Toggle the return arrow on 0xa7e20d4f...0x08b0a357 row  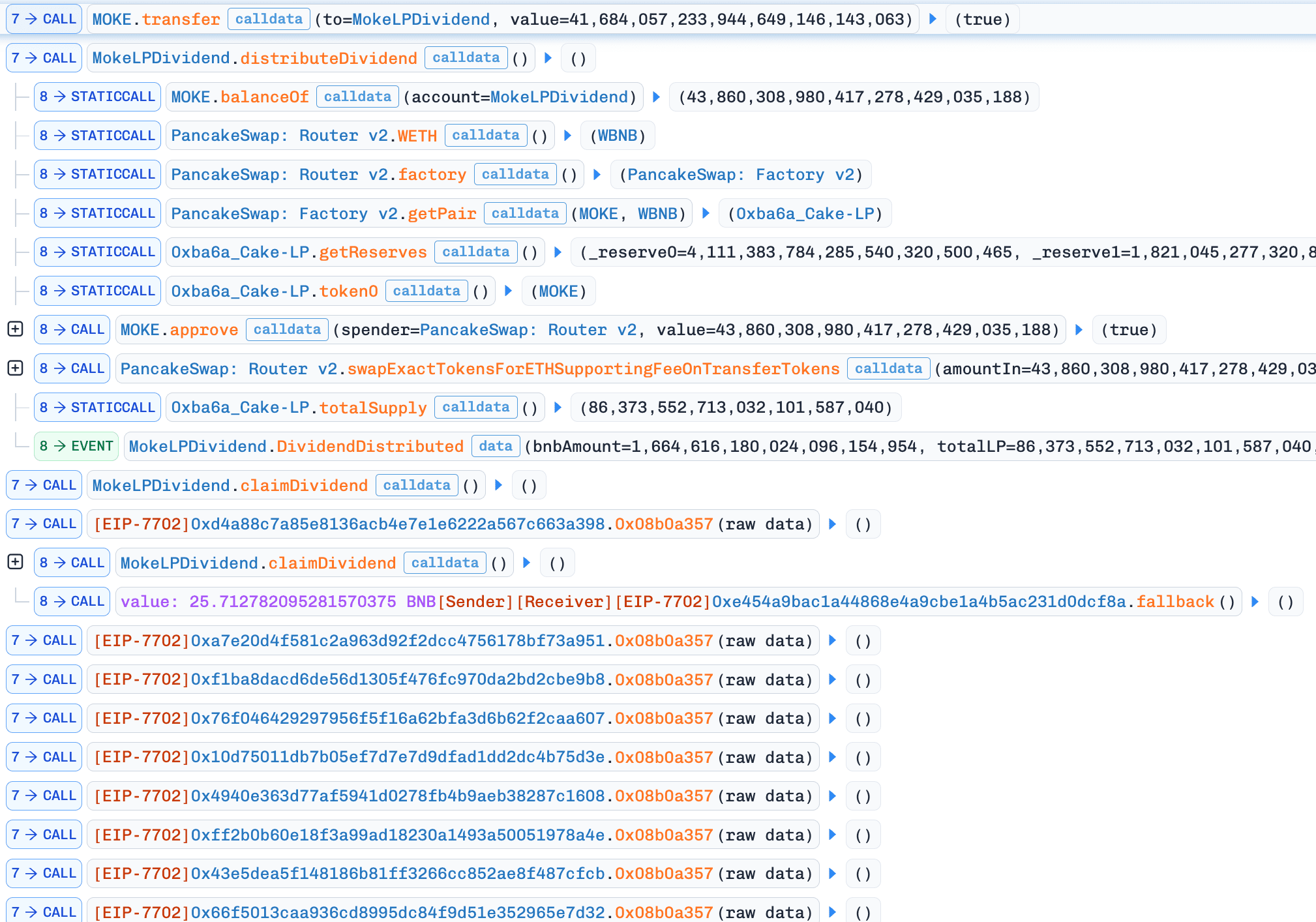coord(832,640)
